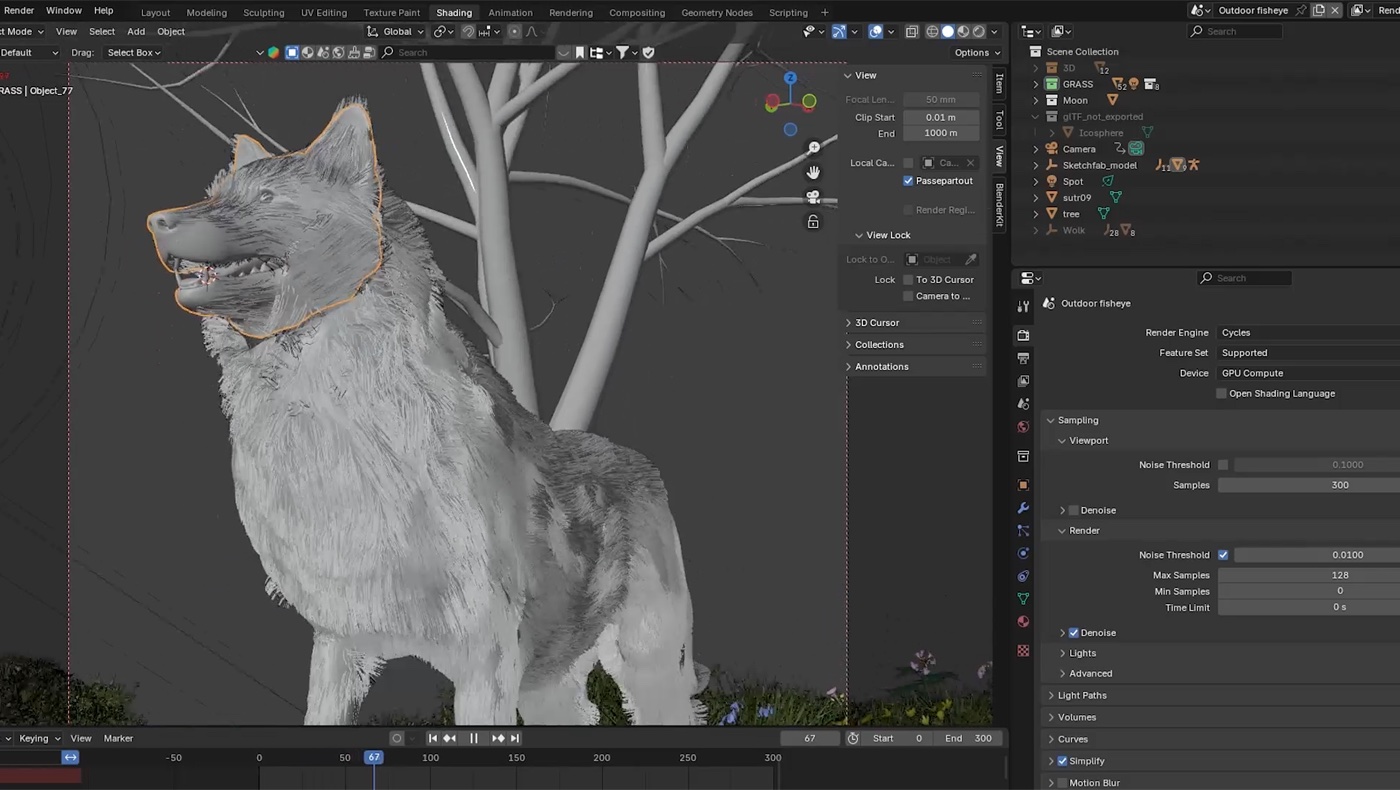Toggle the Simplify checkbox
Screen dimensions: 1400x790
click(x=1062, y=761)
